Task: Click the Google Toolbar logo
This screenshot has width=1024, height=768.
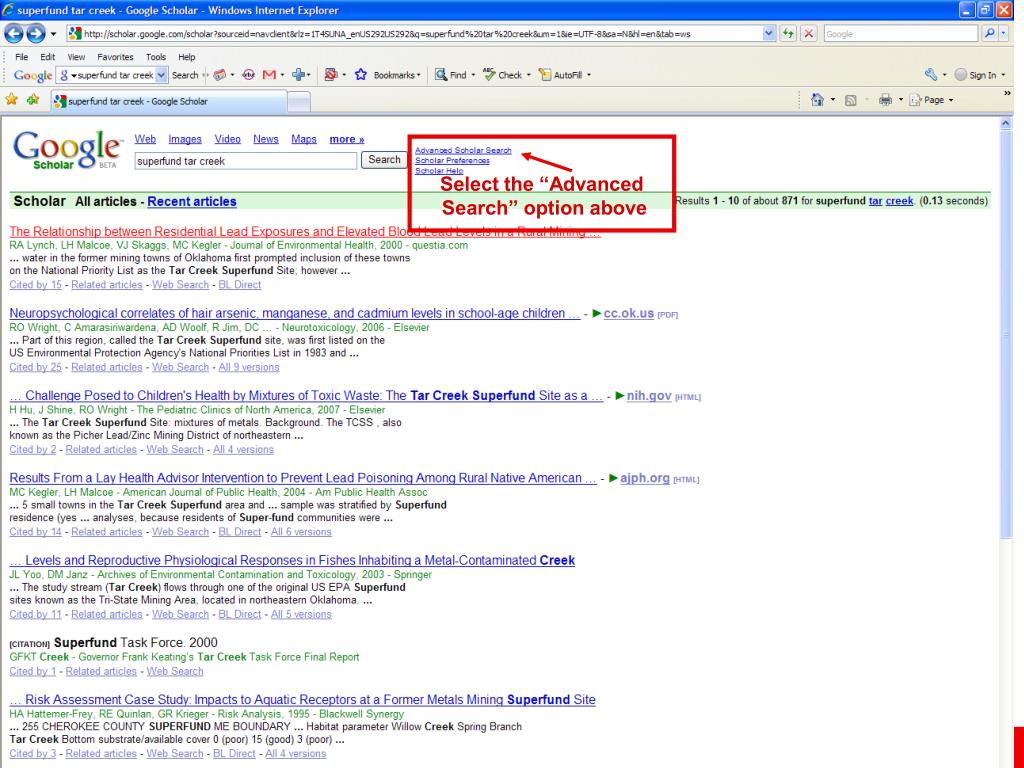Action: (x=33, y=75)
